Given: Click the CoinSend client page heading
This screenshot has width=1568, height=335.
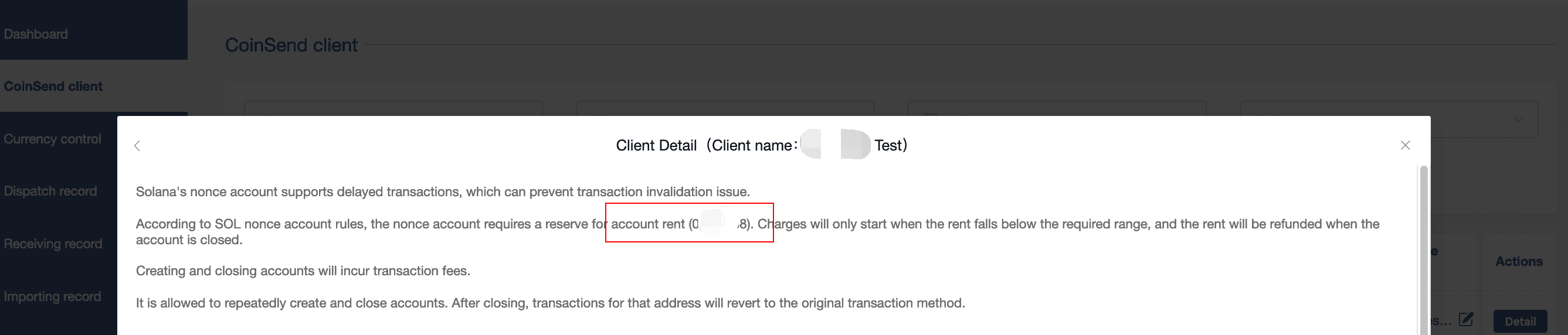Looking at the screenshot, I should pos(291,45).
